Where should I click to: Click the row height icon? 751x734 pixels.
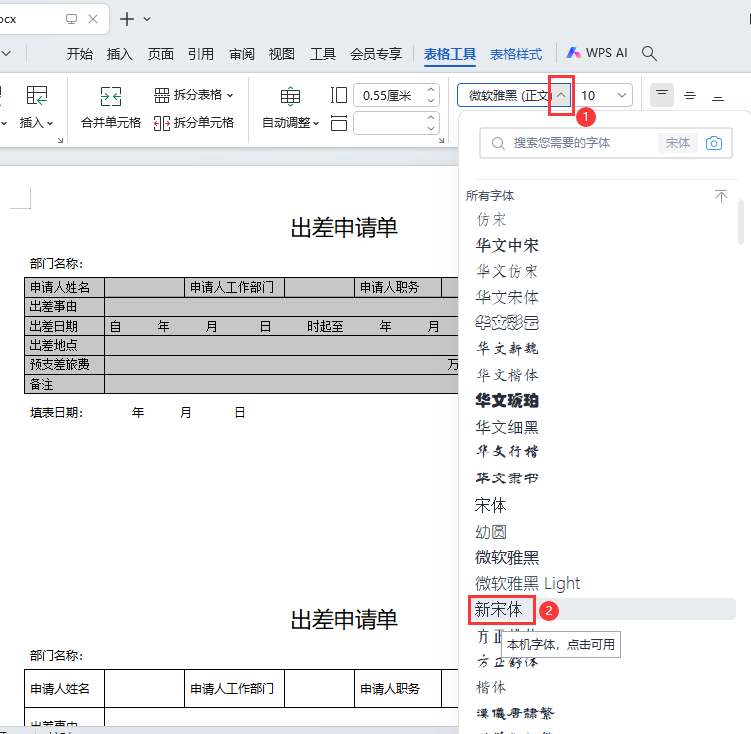pos(339,95)
